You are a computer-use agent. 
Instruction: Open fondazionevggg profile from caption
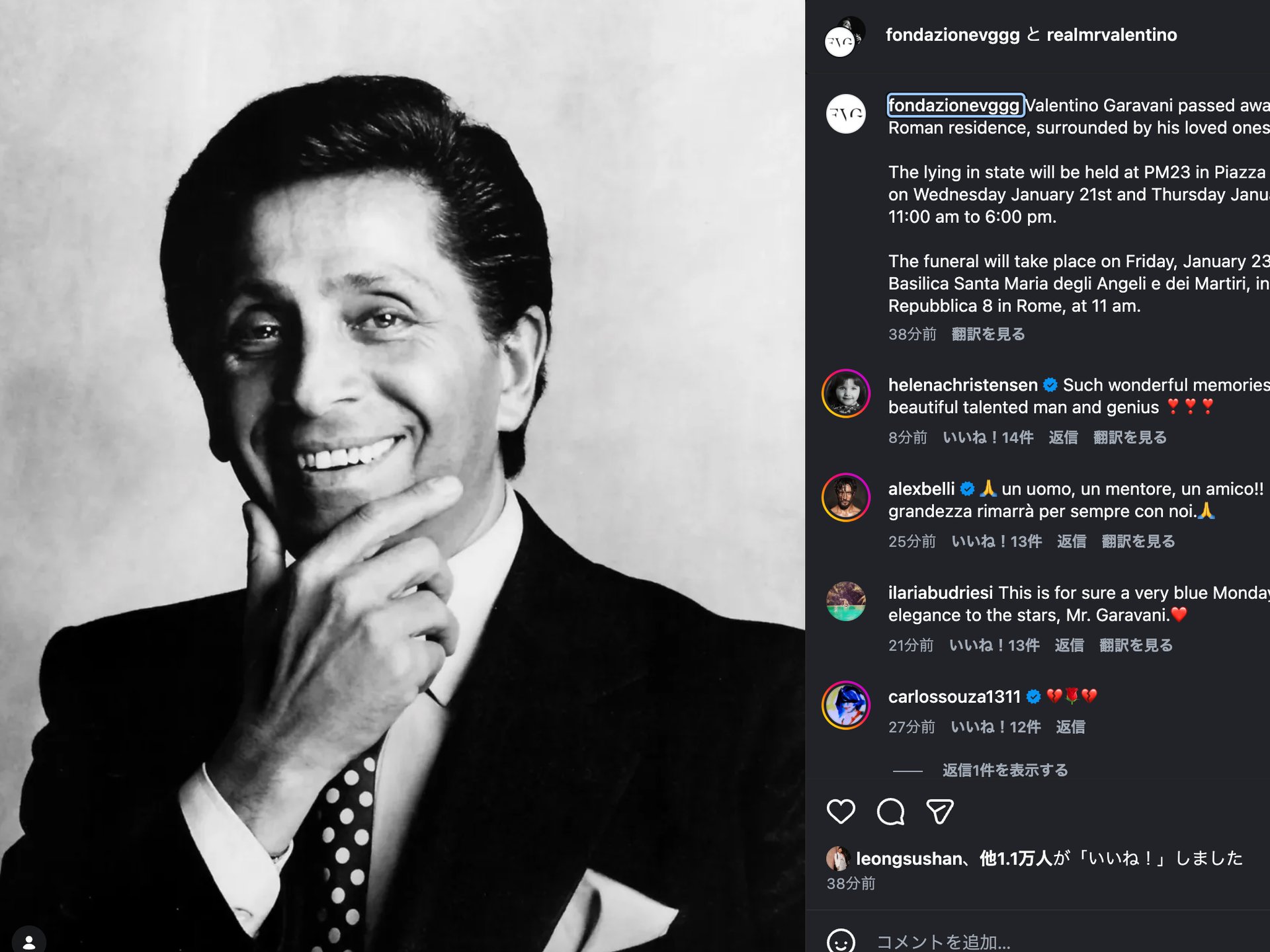click(953, 106)
